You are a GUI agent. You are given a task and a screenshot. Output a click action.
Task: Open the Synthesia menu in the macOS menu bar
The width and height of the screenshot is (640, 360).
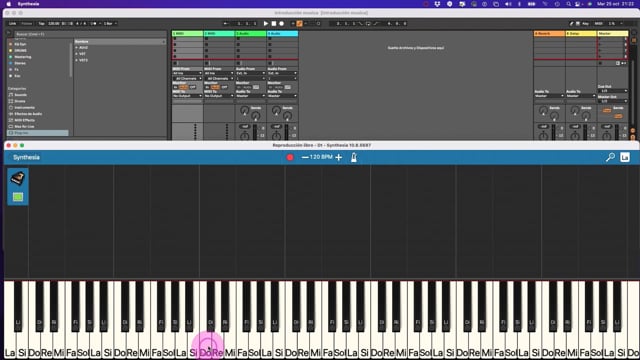(28, 4)
